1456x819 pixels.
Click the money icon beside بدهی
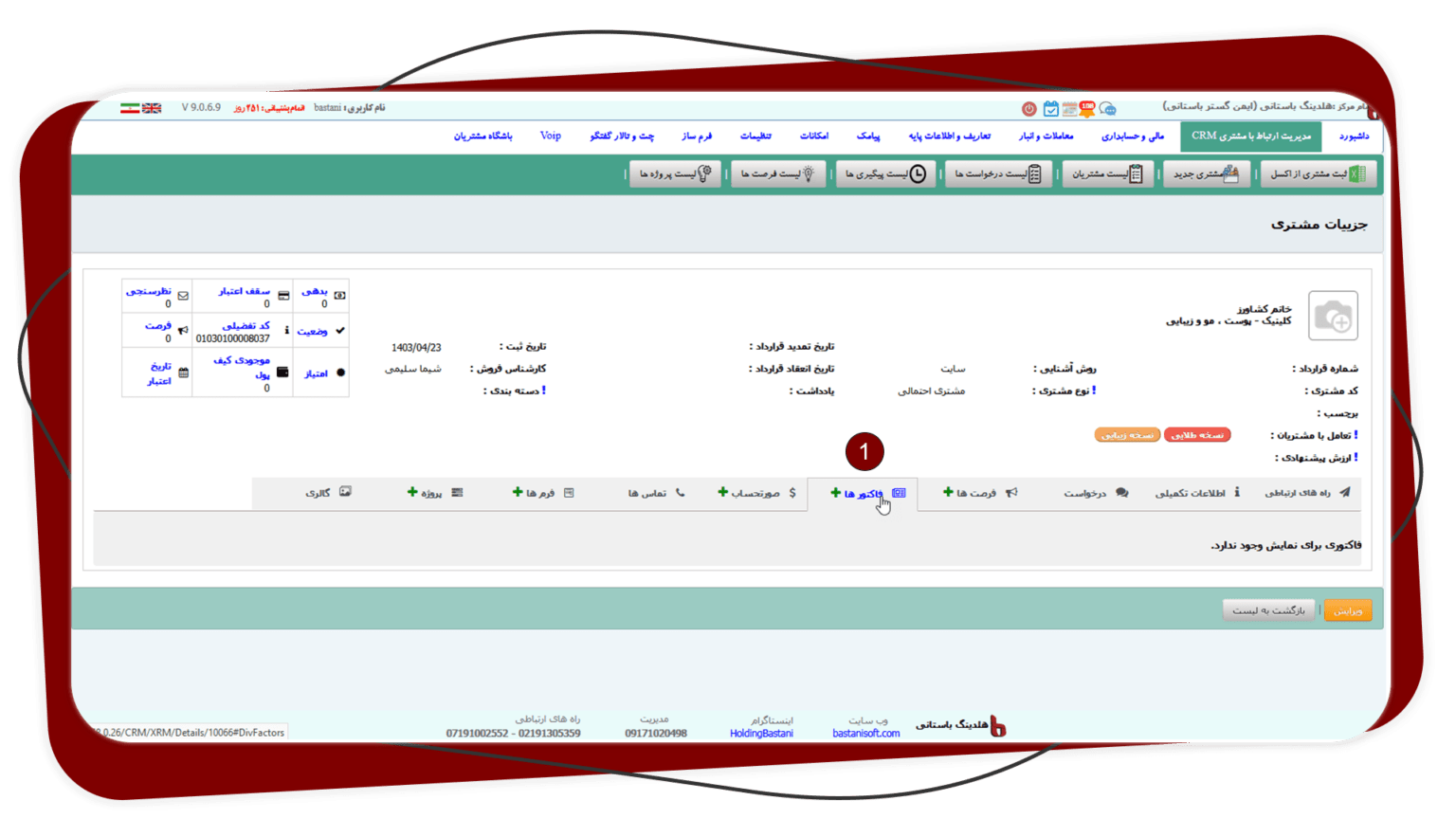click(340, 296)
